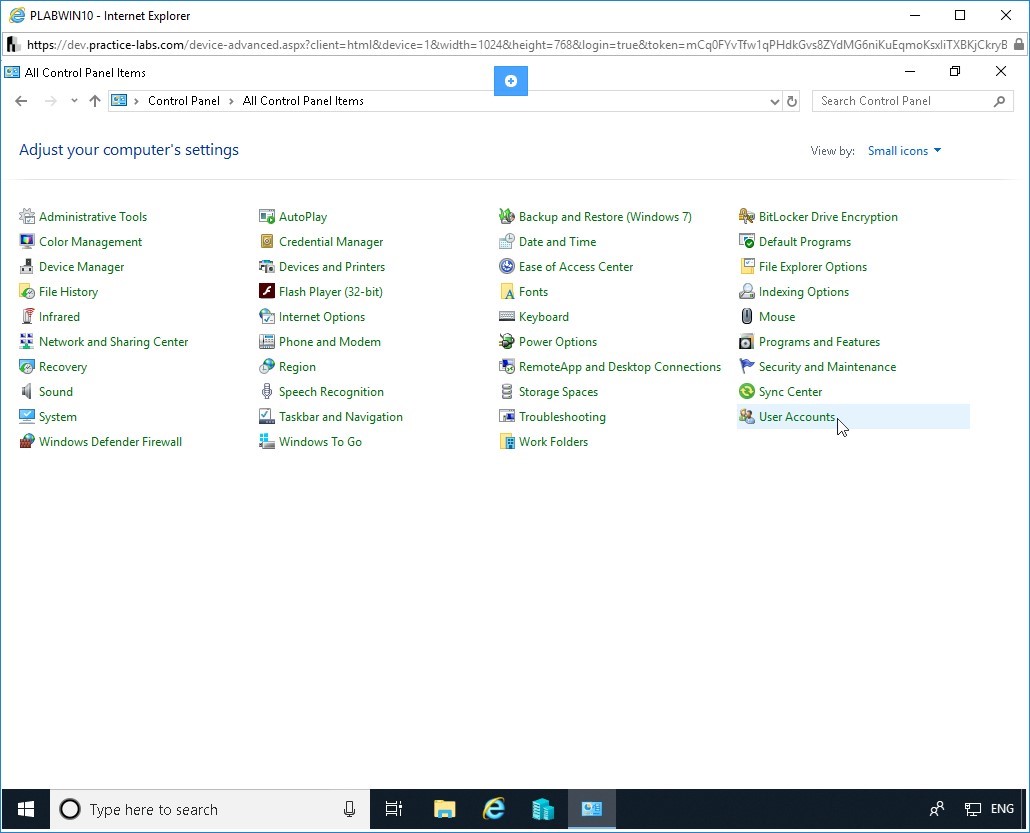Screen dimensions: 1030x833
Task: Click the Security and Maintenance link
Action: tap(827, 367)
